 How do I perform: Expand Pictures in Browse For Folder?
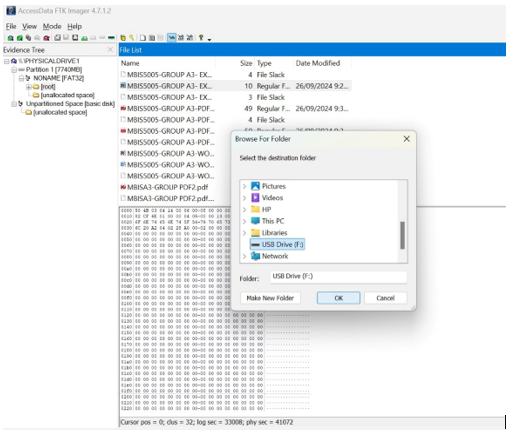click(x=244, y=186)
